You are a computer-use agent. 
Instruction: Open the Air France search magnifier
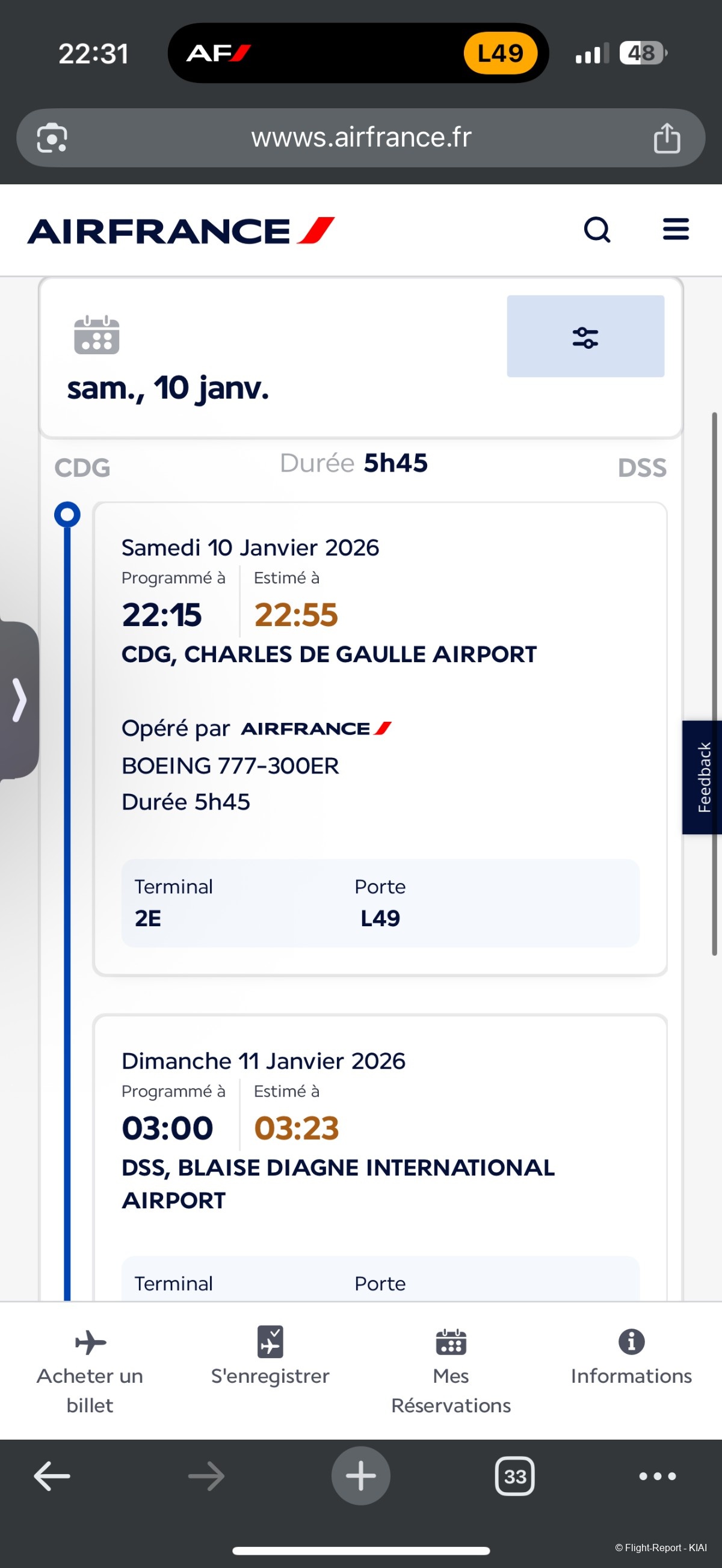[597, 230]
